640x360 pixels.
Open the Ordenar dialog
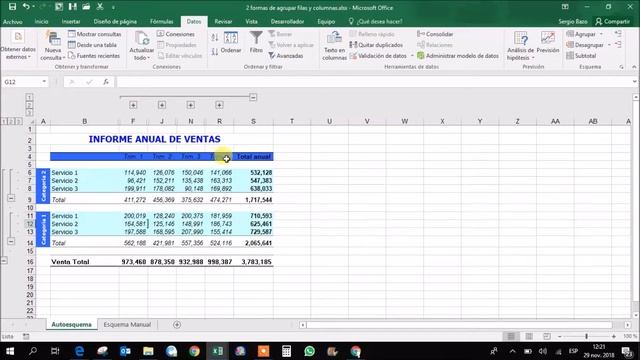point(231,42)
